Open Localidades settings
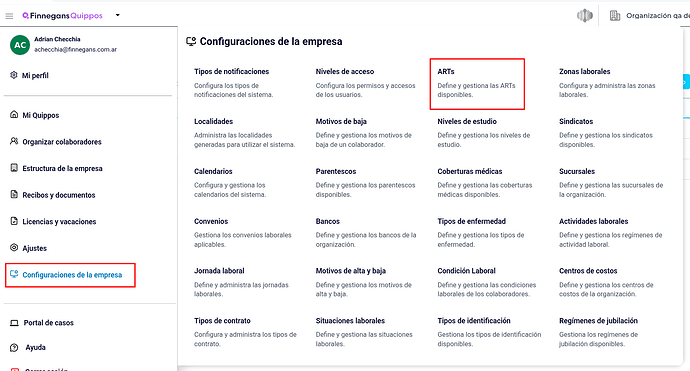The height and width of the screenshot is (371, 690). 213,121
